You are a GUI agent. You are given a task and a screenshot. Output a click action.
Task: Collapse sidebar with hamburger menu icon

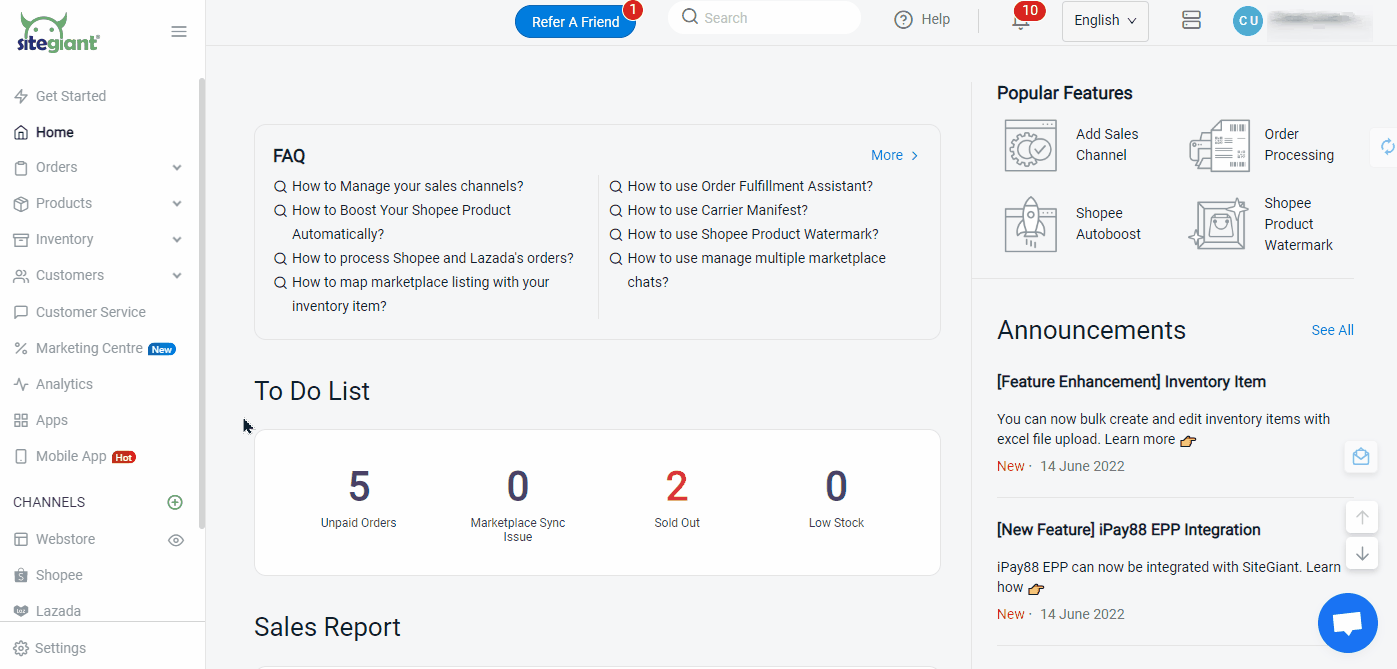pos(179,32)
